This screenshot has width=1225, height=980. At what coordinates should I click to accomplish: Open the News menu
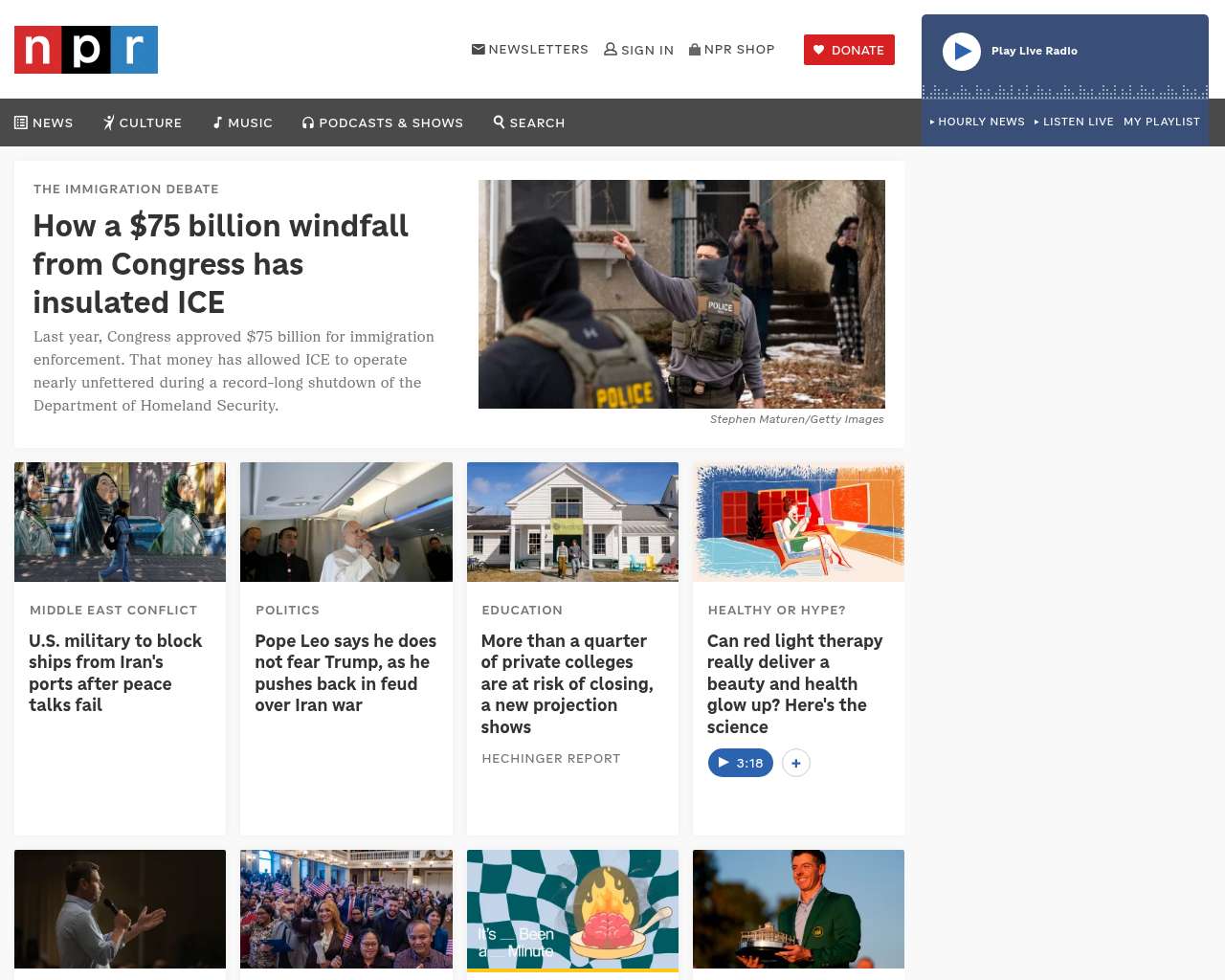click(44, 122)
